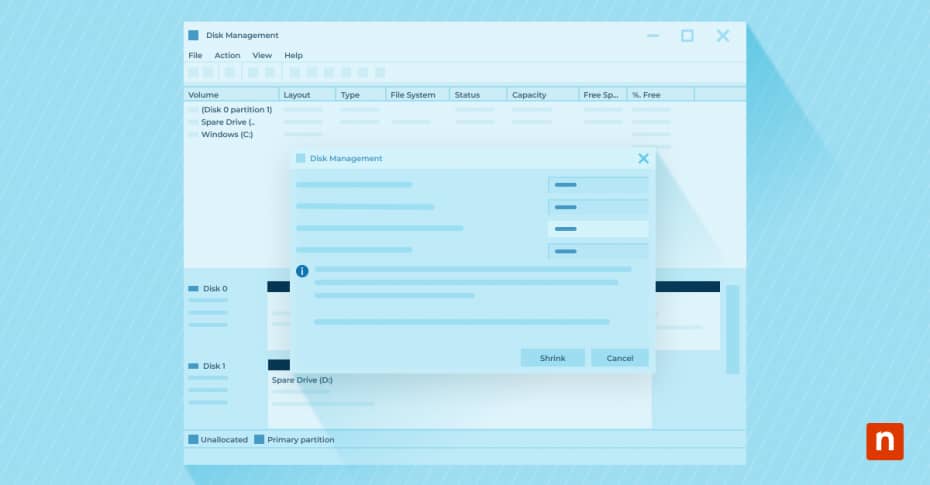Close the Disk Management shrink dialog
The height and width of the screenshot is (485, 930).
tap(643, 158)
